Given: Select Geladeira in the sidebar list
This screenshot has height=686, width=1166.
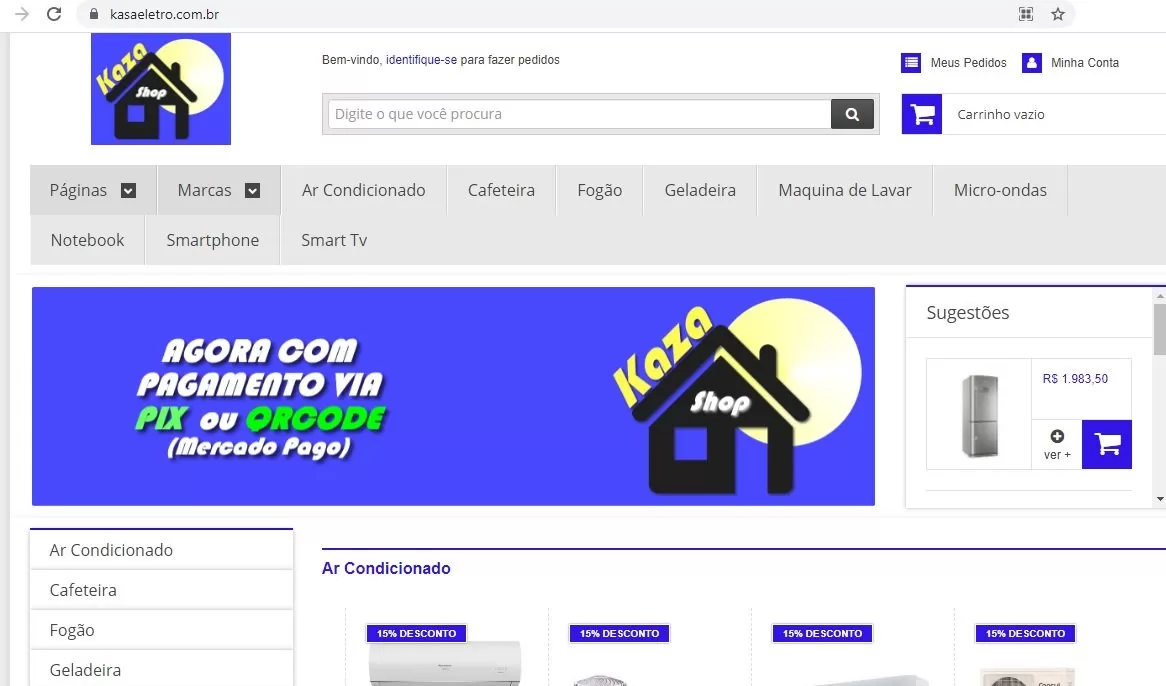Looking at the screenshot, I should pos(161,670).
